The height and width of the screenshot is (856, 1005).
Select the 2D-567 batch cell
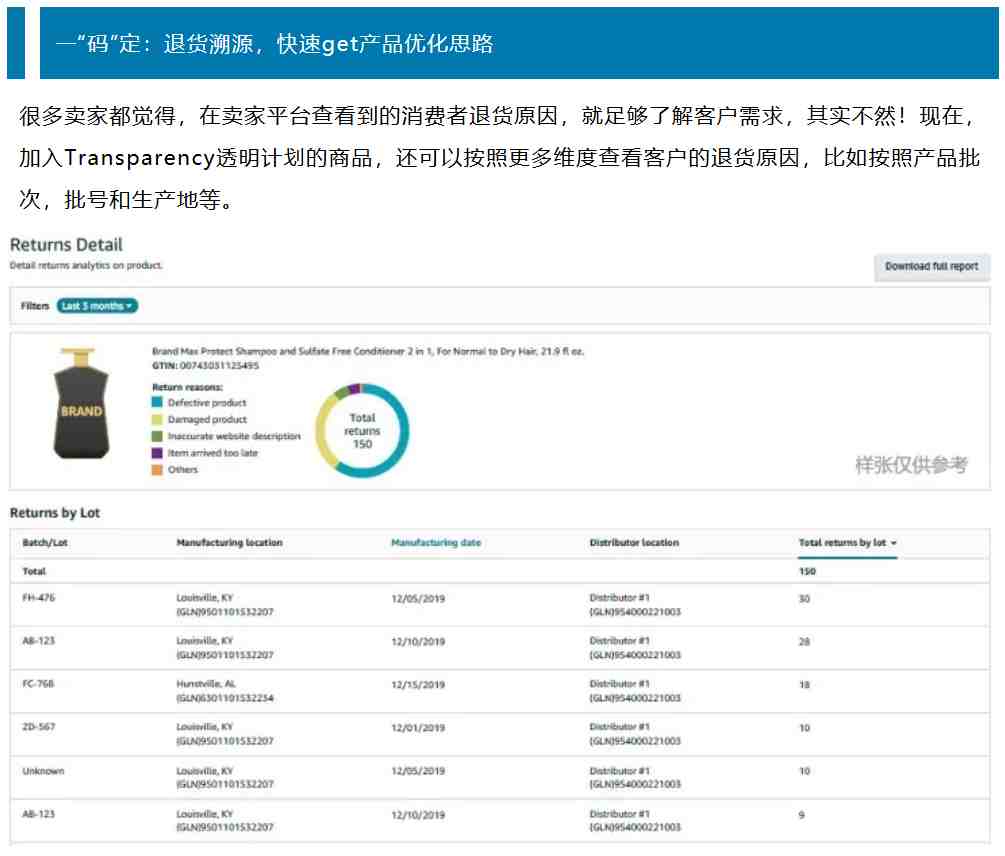(x=39, y=727)
